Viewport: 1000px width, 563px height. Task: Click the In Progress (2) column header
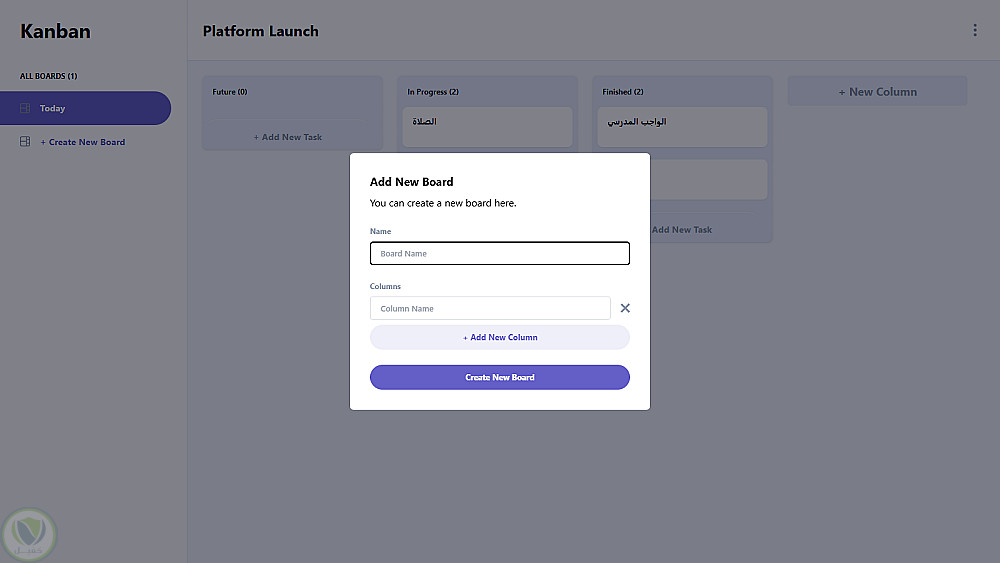[x=433, y=92]
